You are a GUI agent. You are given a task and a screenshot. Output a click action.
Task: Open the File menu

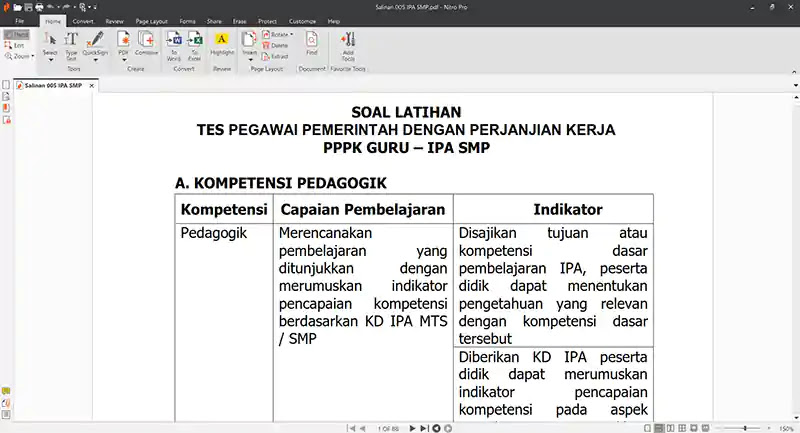pos(19,21)
